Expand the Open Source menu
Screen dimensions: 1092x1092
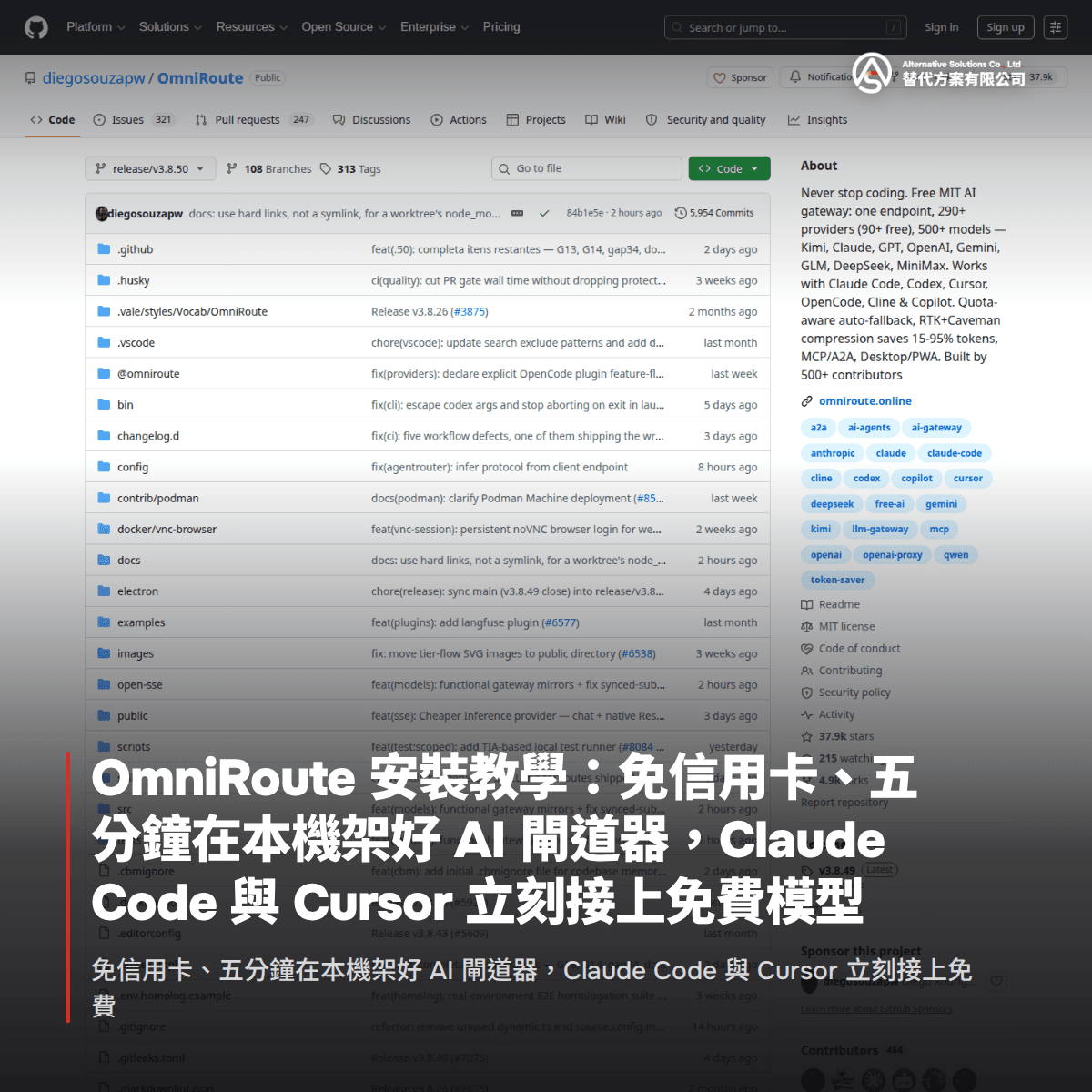point(344,27)
